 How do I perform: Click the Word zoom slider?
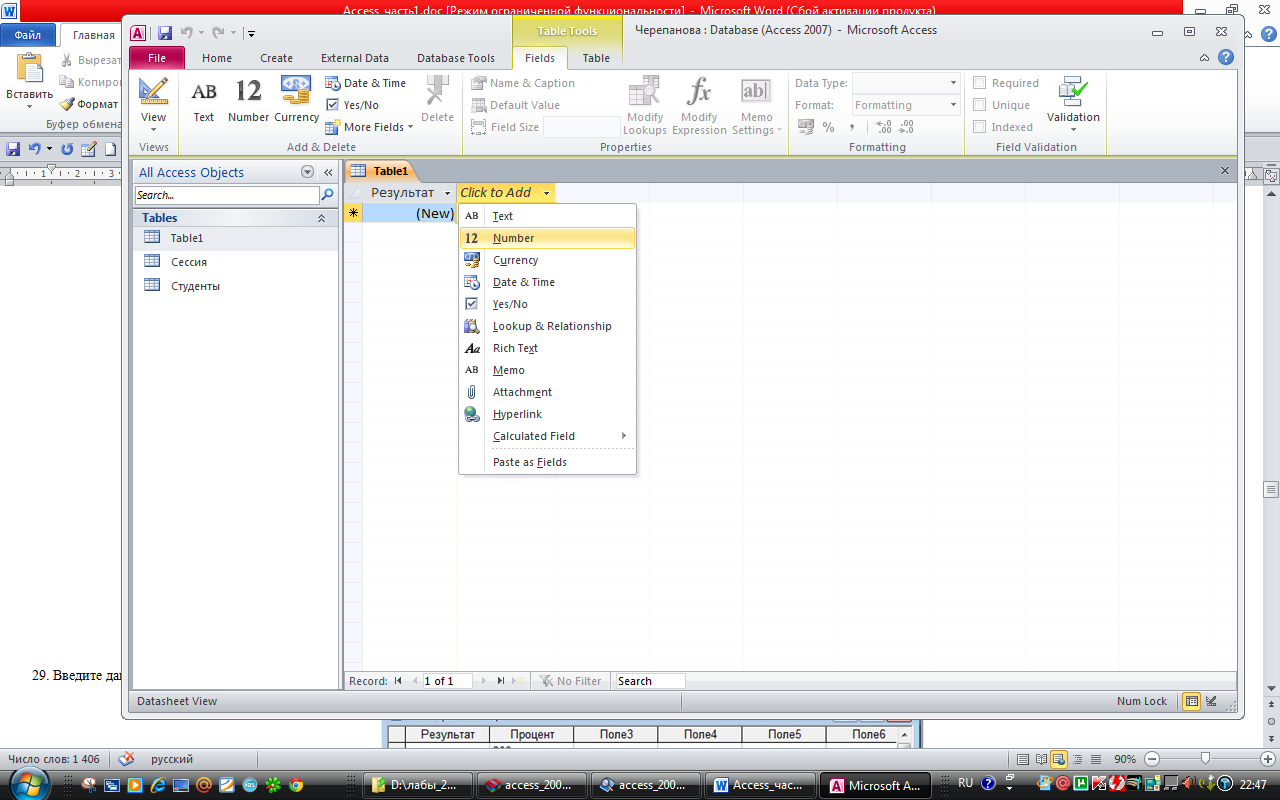tap(1205, 759)
